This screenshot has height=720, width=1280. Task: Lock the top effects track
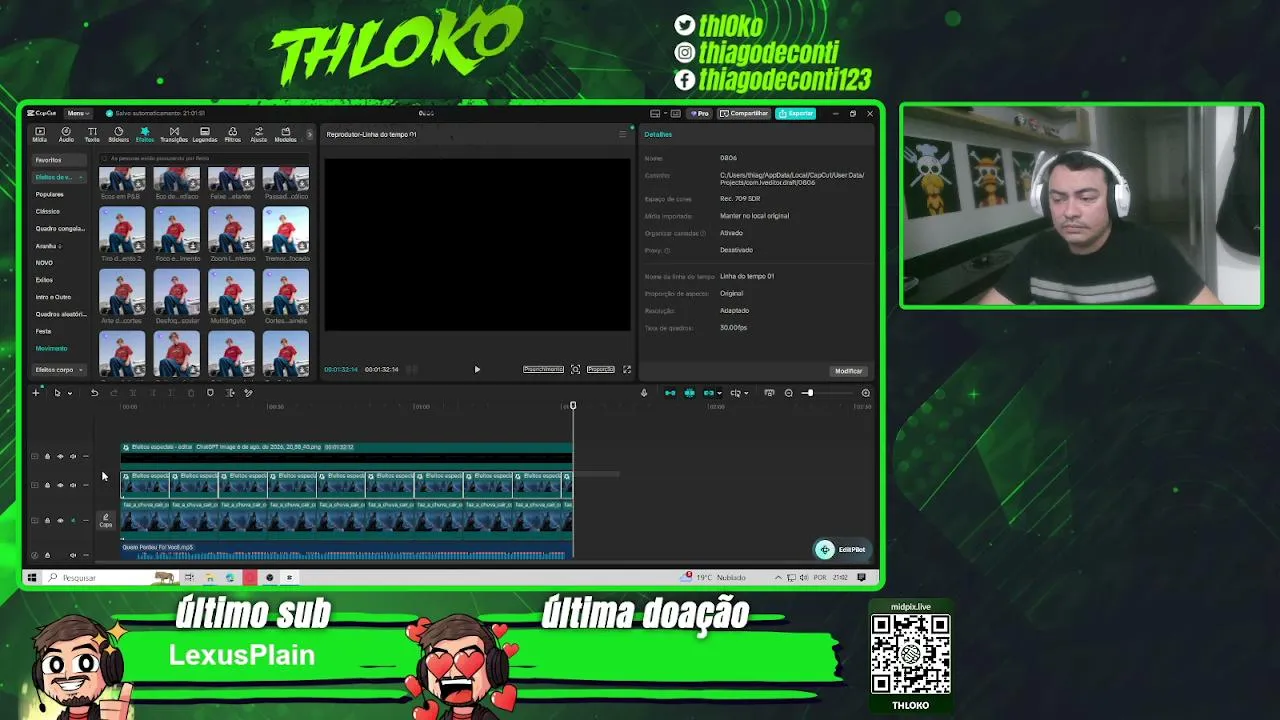click(47, 456)
